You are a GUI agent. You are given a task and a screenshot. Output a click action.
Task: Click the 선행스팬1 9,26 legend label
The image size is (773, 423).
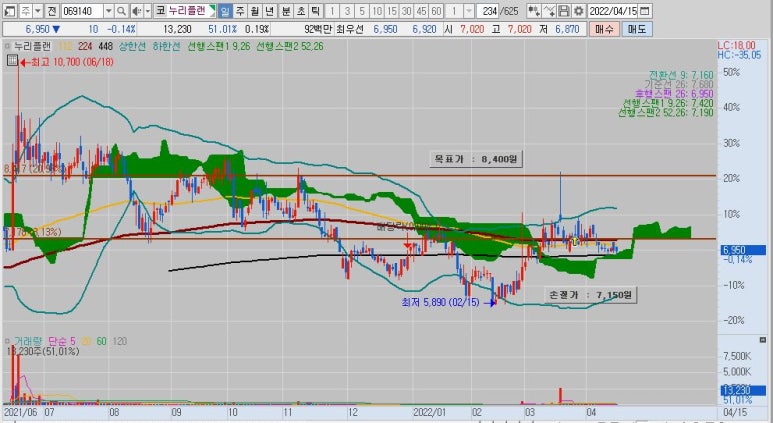[219, 46]
